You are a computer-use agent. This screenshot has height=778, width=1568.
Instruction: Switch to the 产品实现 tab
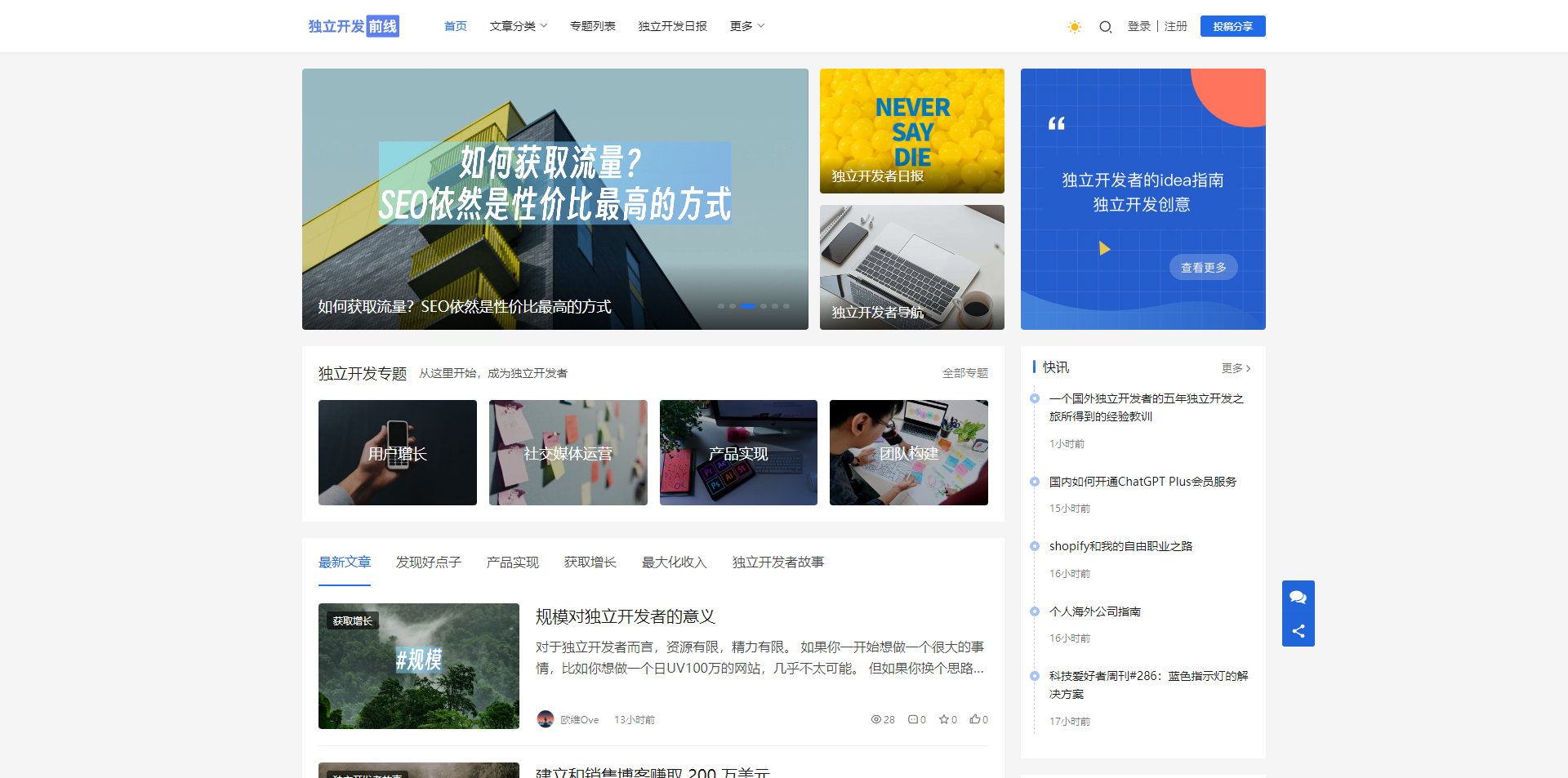(x=512, y=562)
